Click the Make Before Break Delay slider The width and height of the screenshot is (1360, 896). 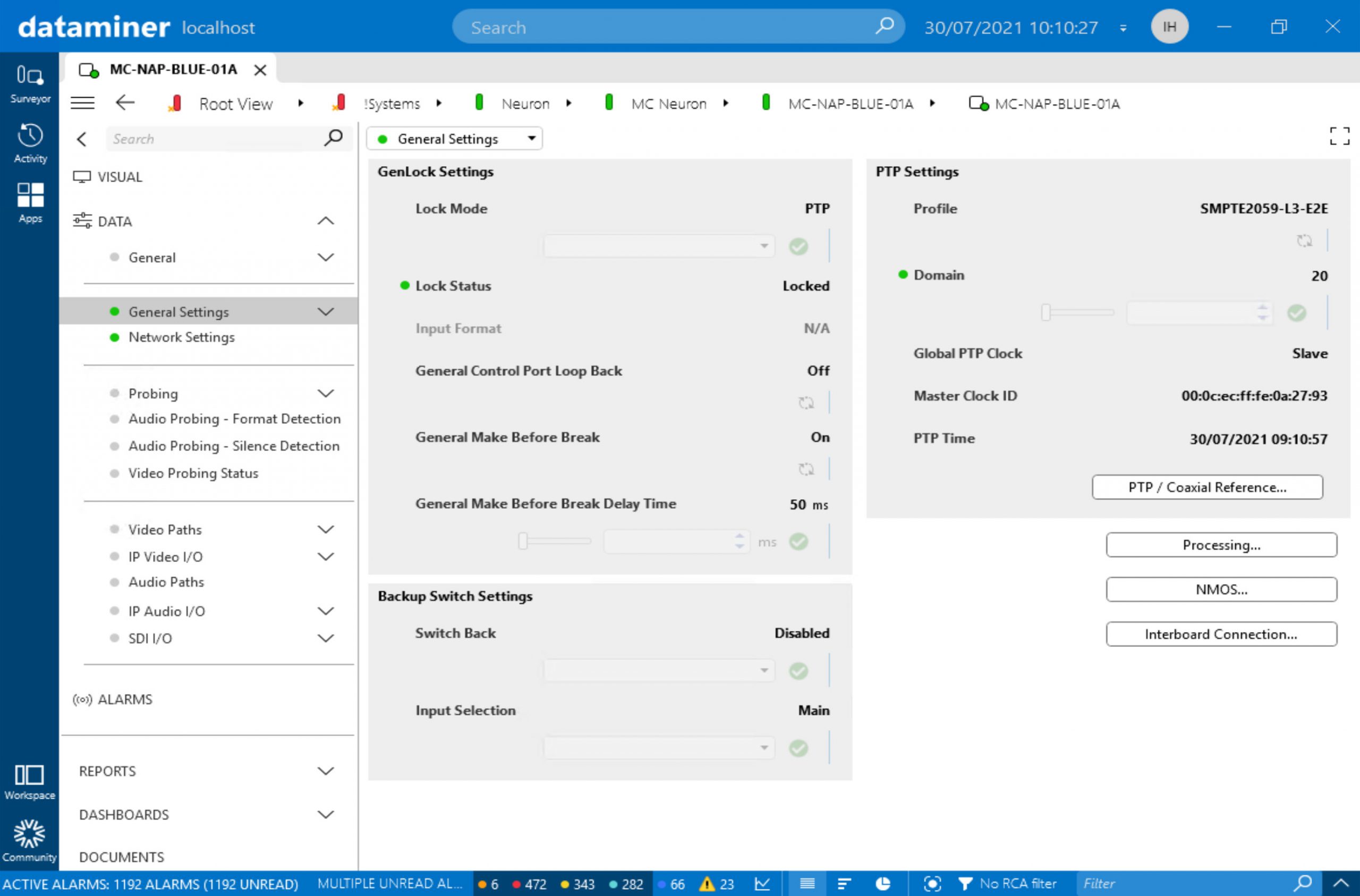pyautogui.click(x=554, y=541)
